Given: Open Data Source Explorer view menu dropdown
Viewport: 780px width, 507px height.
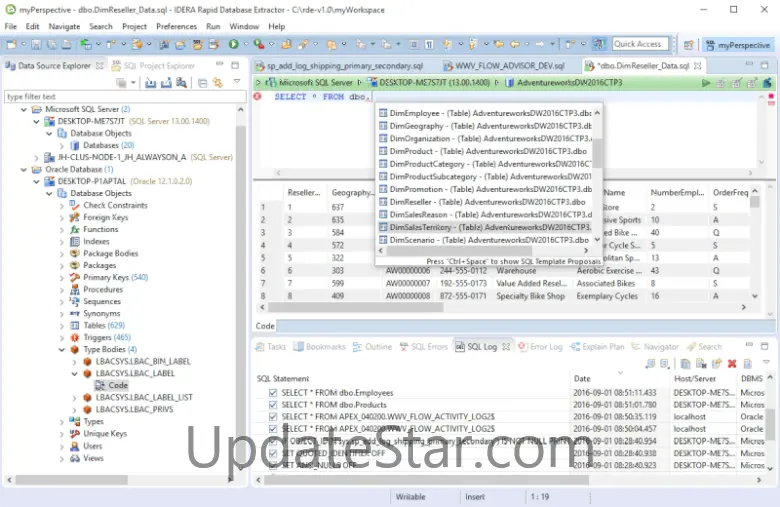Looking at the screenshot, I should [237, 82].
